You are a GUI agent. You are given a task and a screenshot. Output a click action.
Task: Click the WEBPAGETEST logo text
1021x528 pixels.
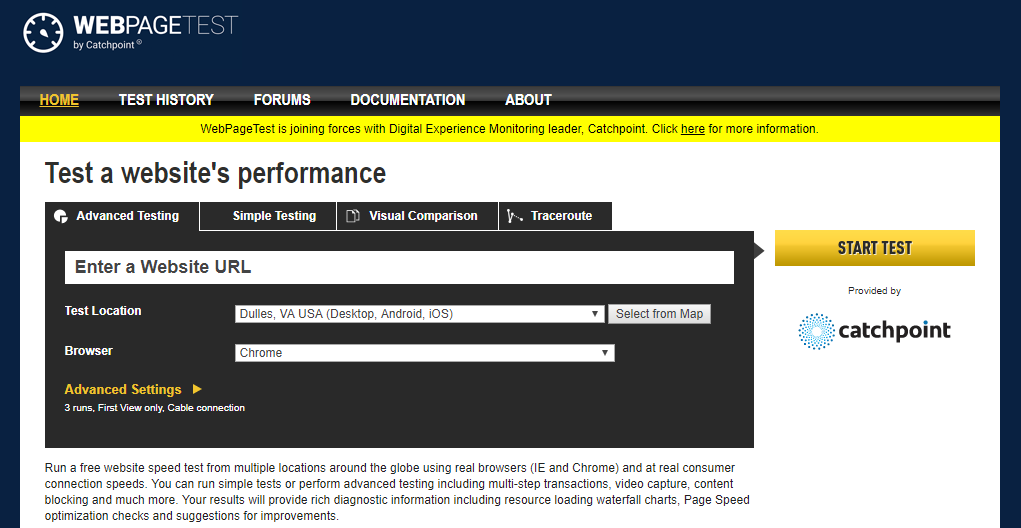[156, 25]
